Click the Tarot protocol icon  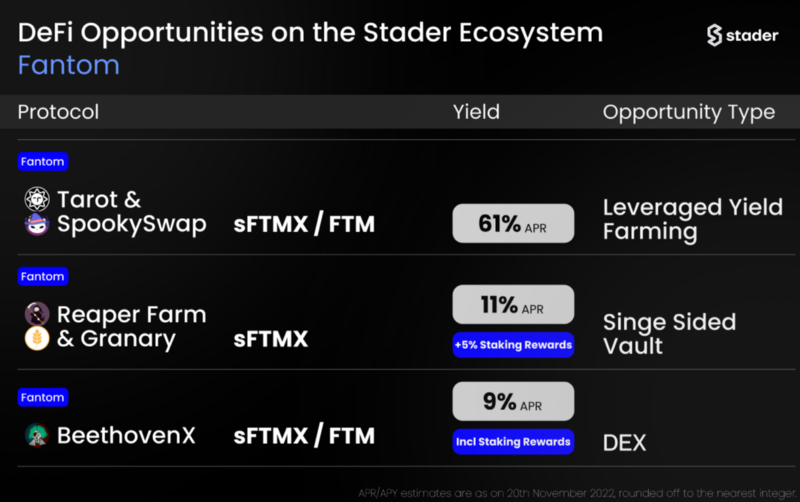click(37, 199)
